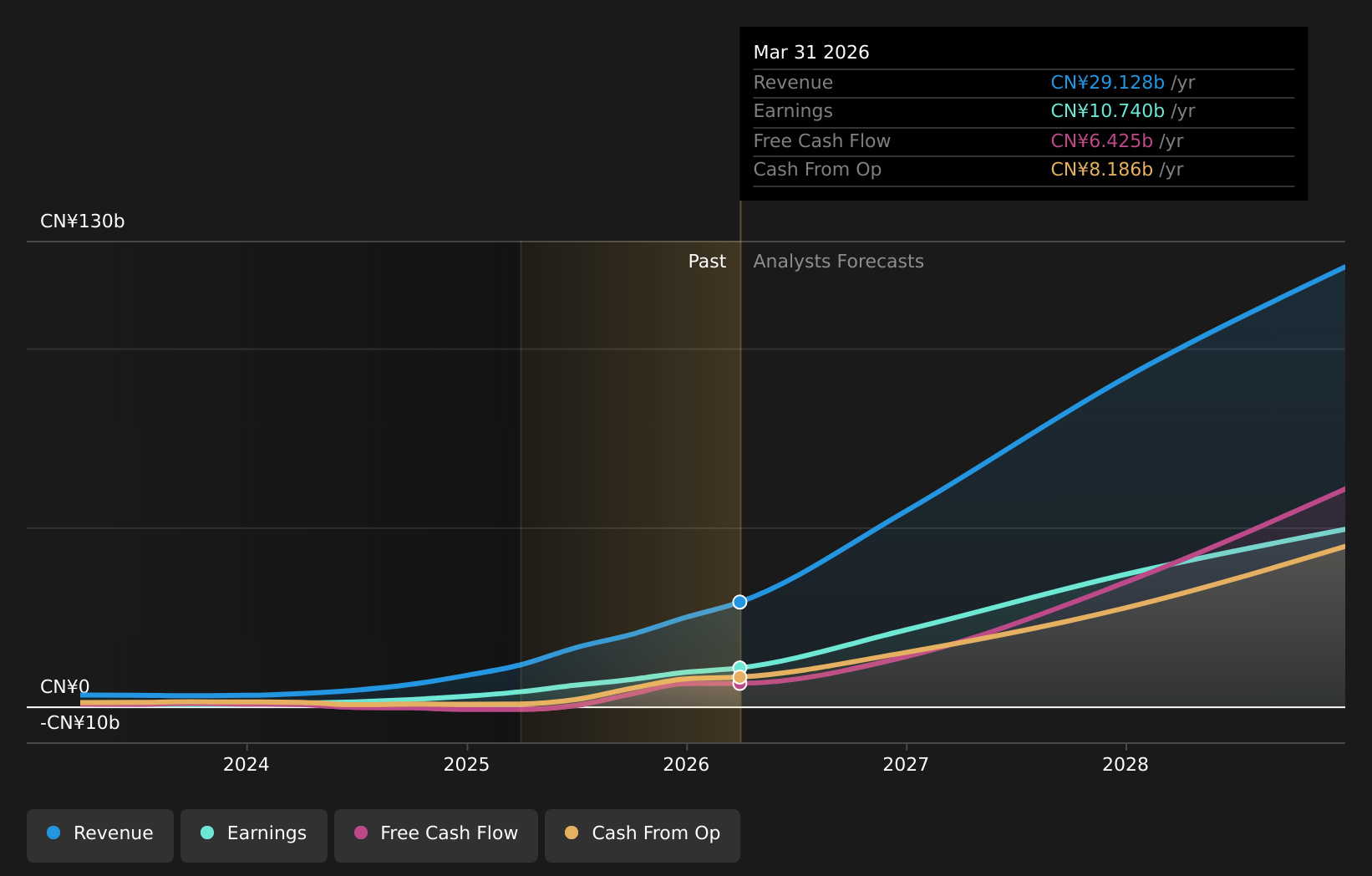Click the CN¥130b y-axis label

click(x=83, y=222)
